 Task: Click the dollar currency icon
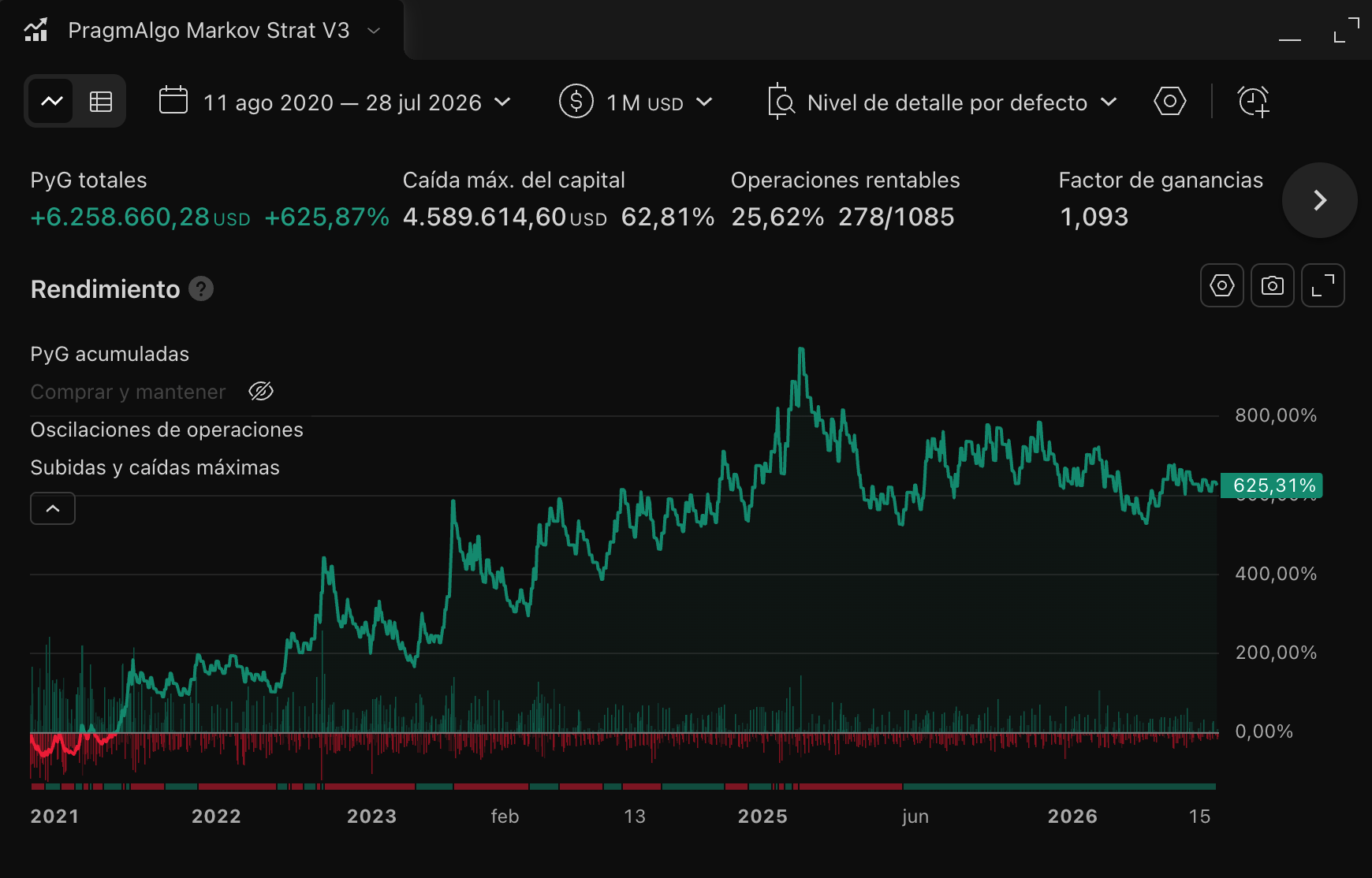point(576,102)
